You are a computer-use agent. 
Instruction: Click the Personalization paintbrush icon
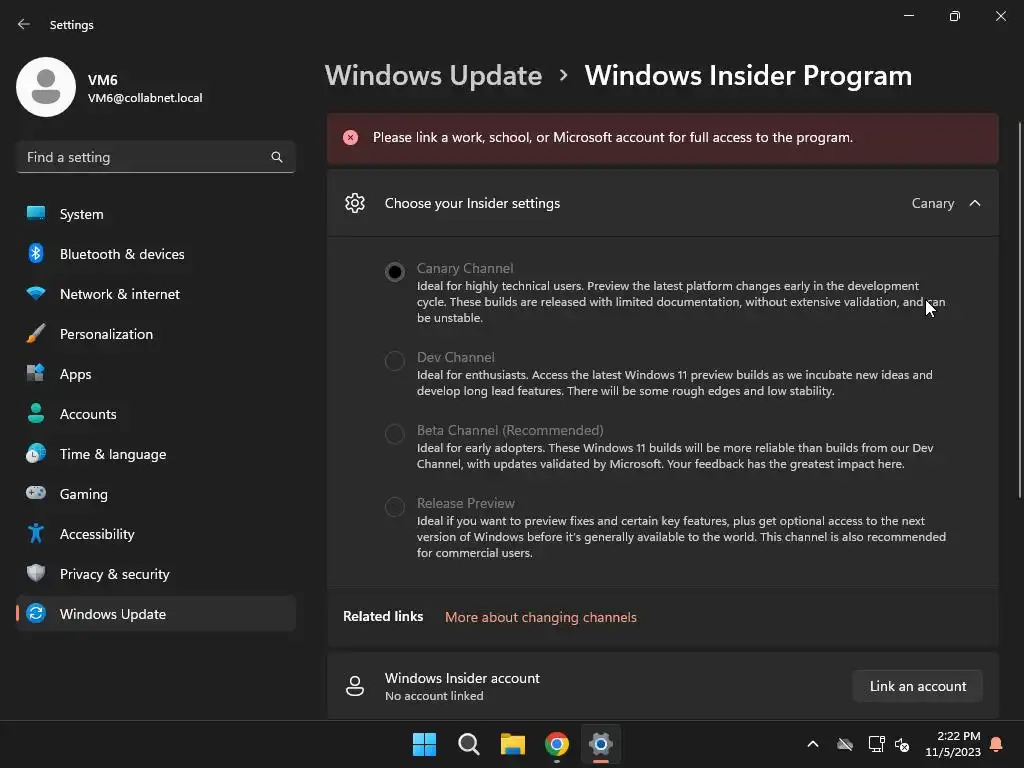(x=36, y=333)
